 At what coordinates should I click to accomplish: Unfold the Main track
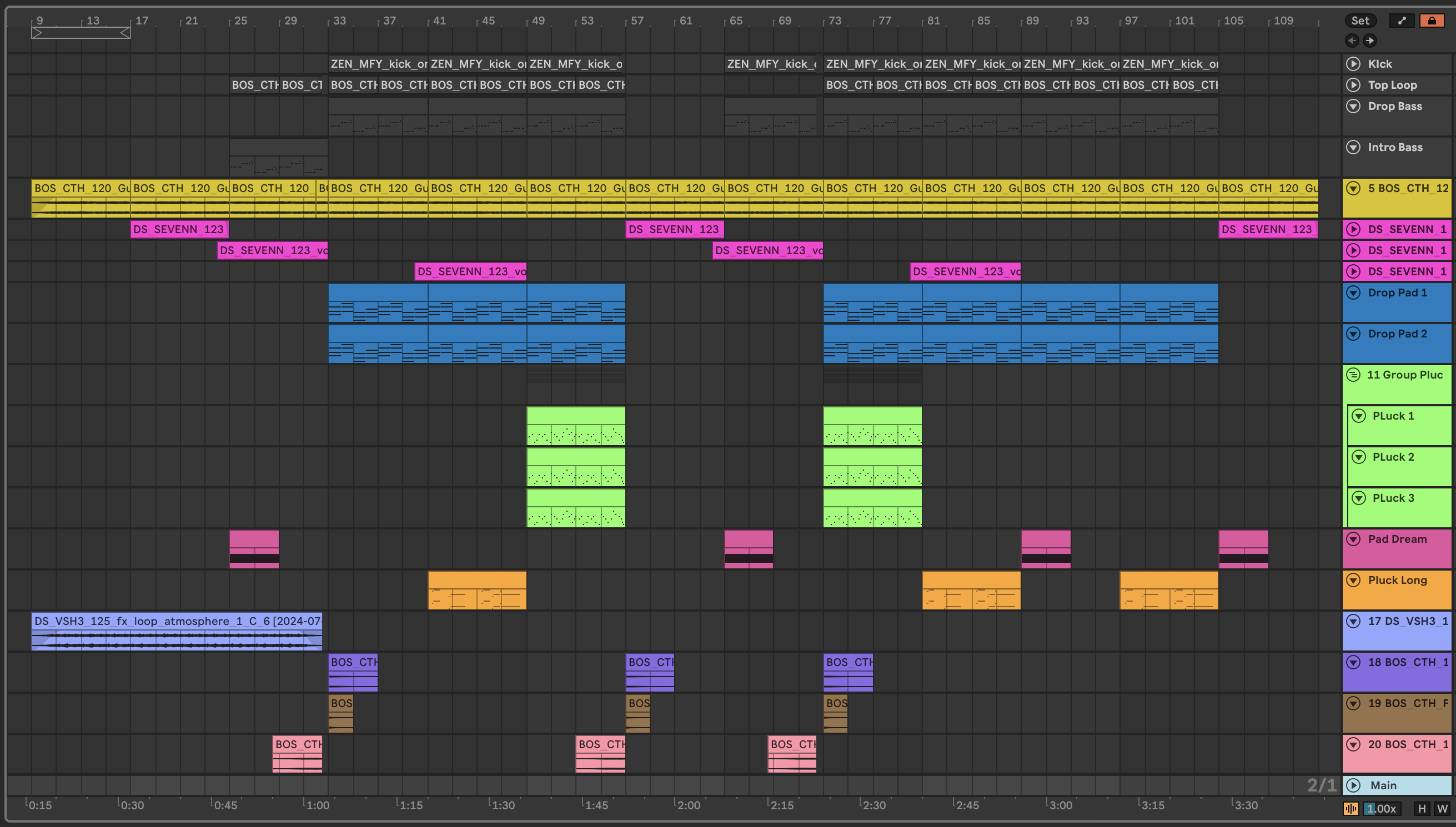(1353, 785)
